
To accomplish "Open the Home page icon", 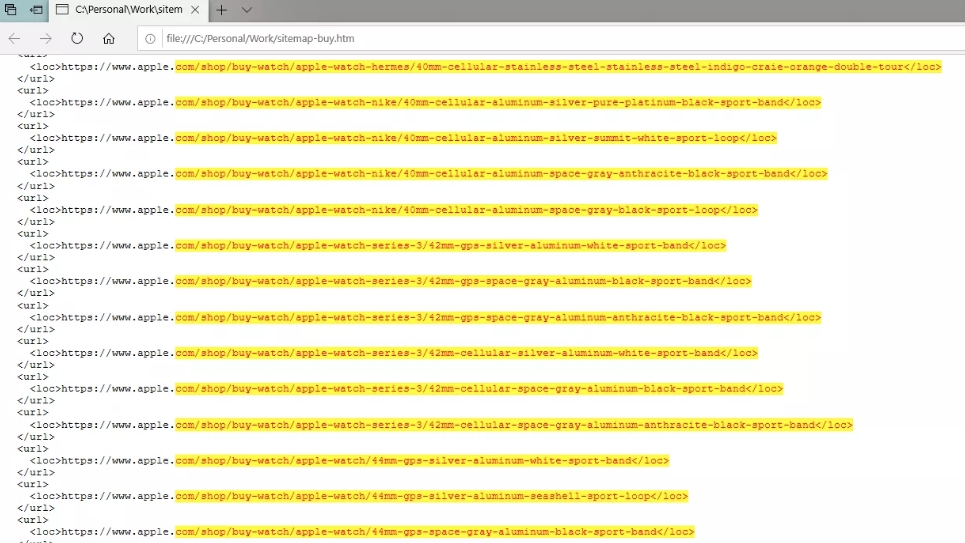I will click(109, 38).
